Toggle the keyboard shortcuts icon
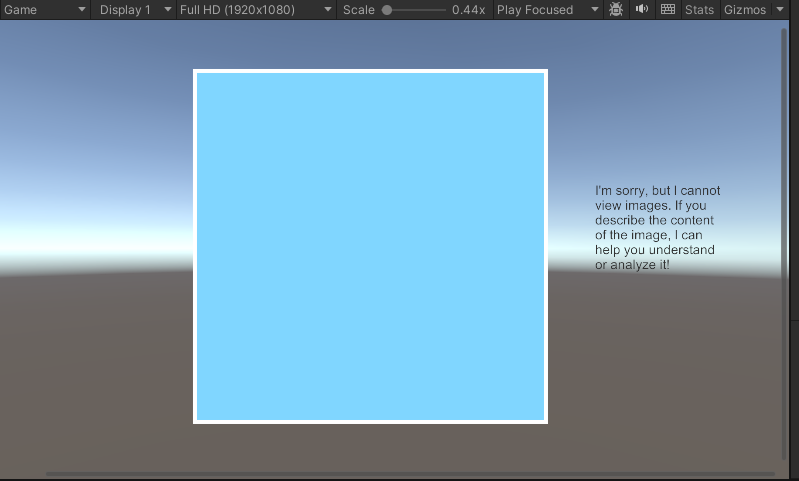 pos(668,10)
